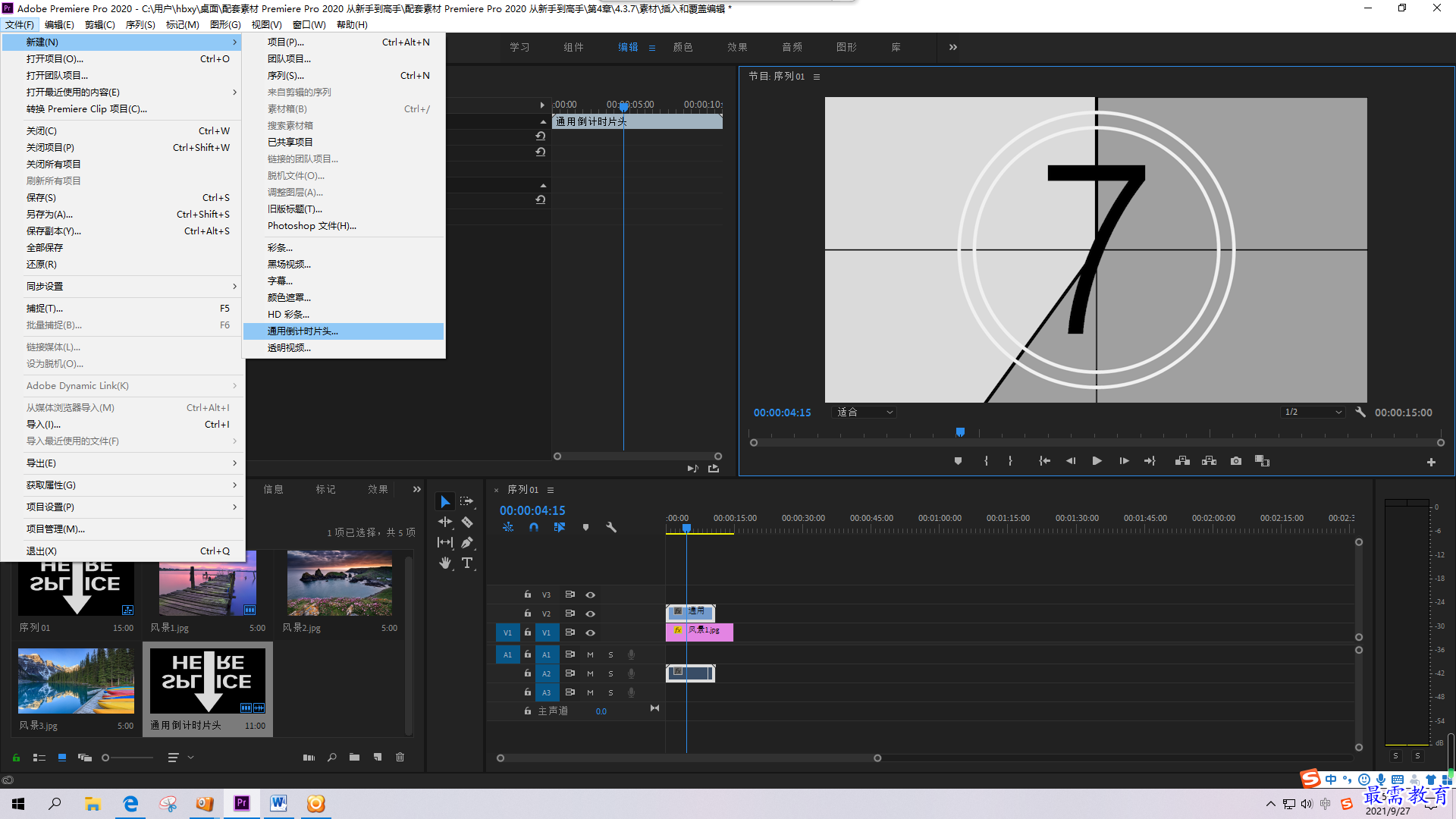This screenshot has height=819, width=1456.
Task: Switch the Project panel to freeform view
Action: coord(85,758)
